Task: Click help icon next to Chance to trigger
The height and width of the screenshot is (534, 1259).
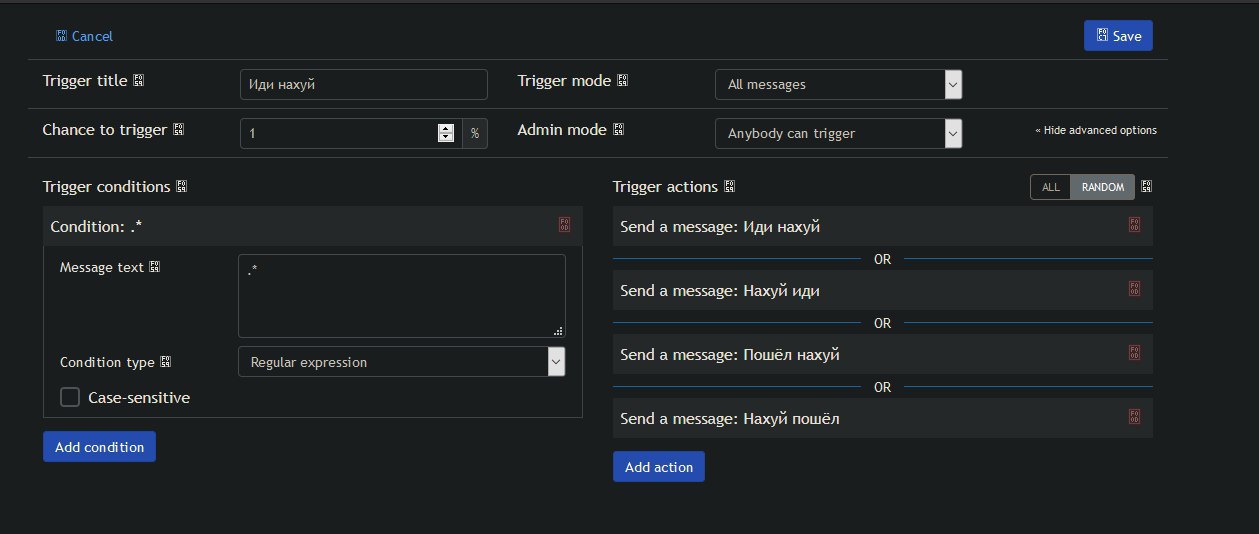Action: (x=178, y=130)
